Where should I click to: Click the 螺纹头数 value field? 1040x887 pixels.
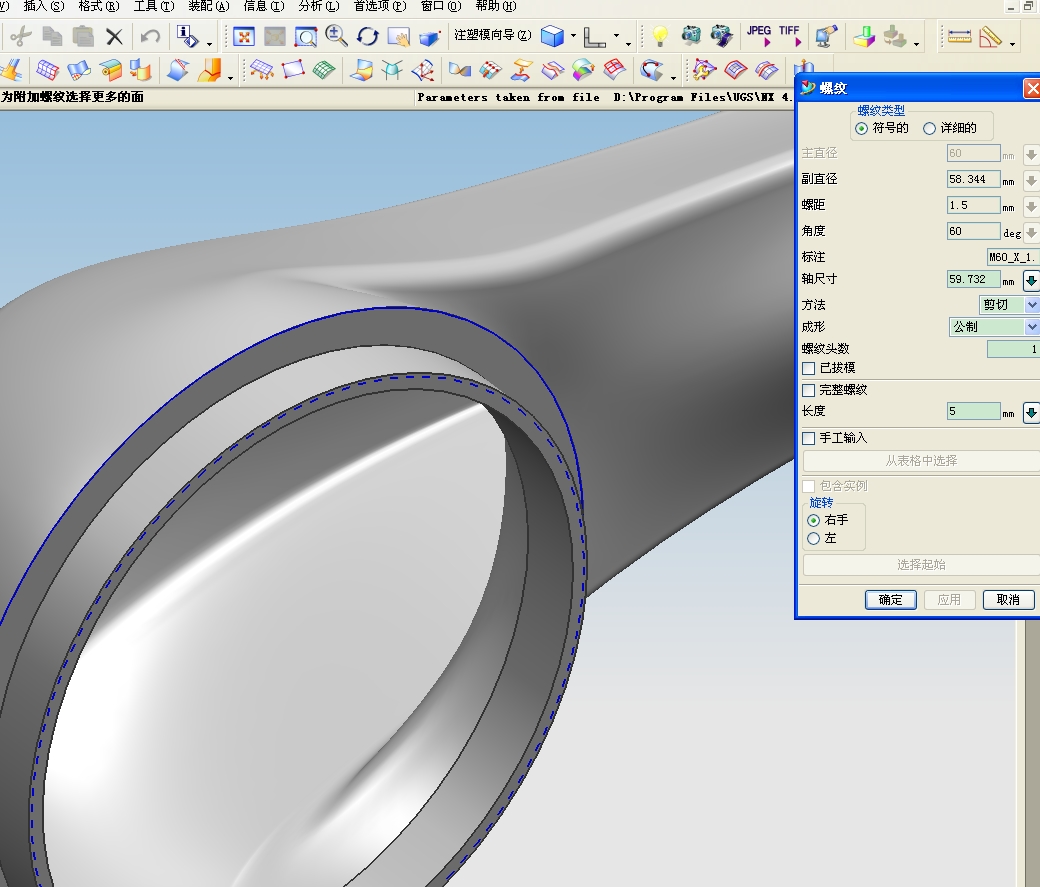click(1013, 349)
